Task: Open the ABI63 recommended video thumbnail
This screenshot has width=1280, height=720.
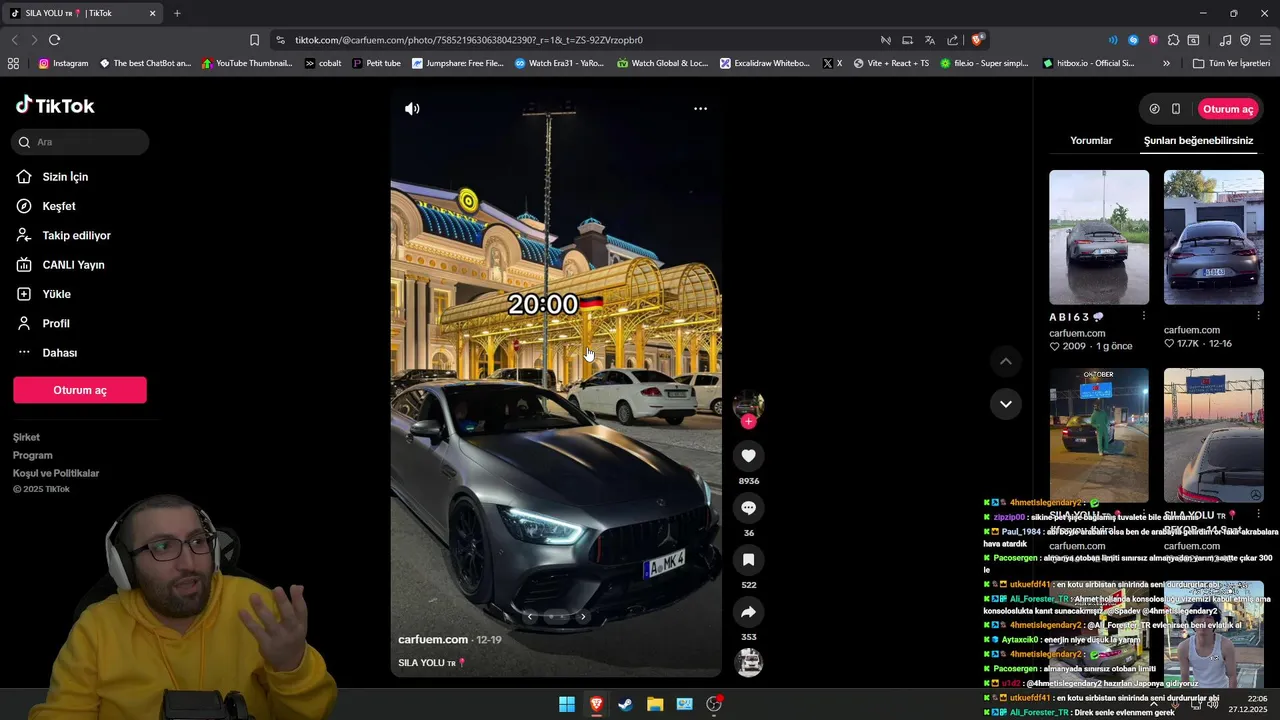Action: point(1099,237)
